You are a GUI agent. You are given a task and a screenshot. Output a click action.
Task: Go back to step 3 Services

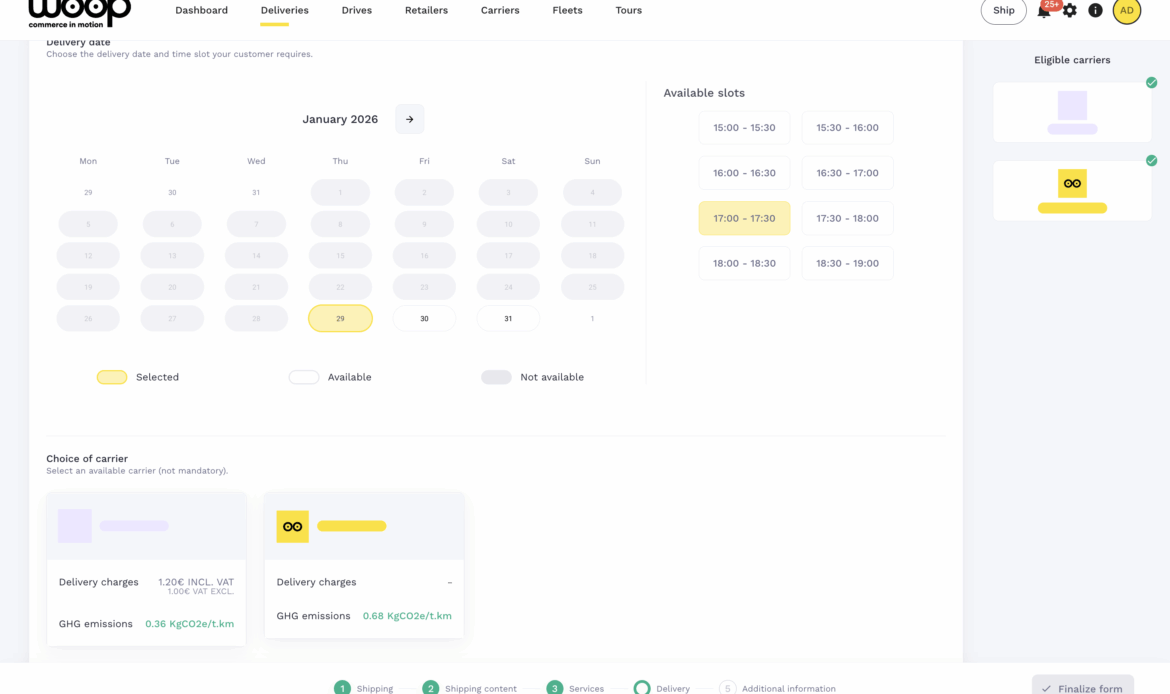point(576,688)
